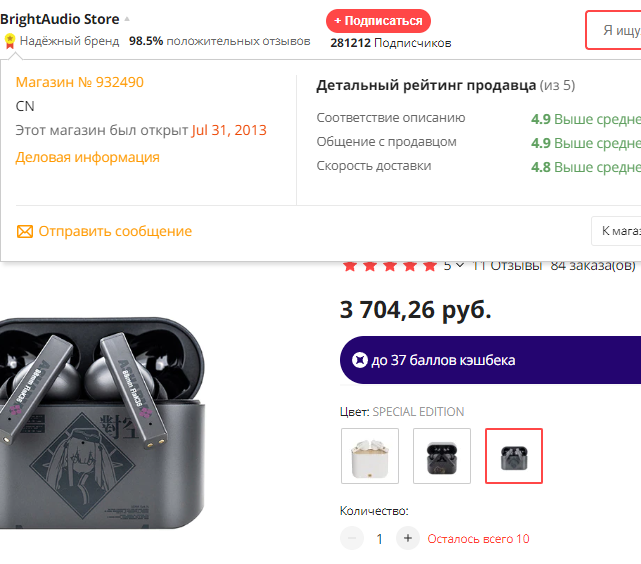The width and height of the screenshot is (641, 564).
Task: Click the Отправить сообщение link
Action: [x=115, y=231]
